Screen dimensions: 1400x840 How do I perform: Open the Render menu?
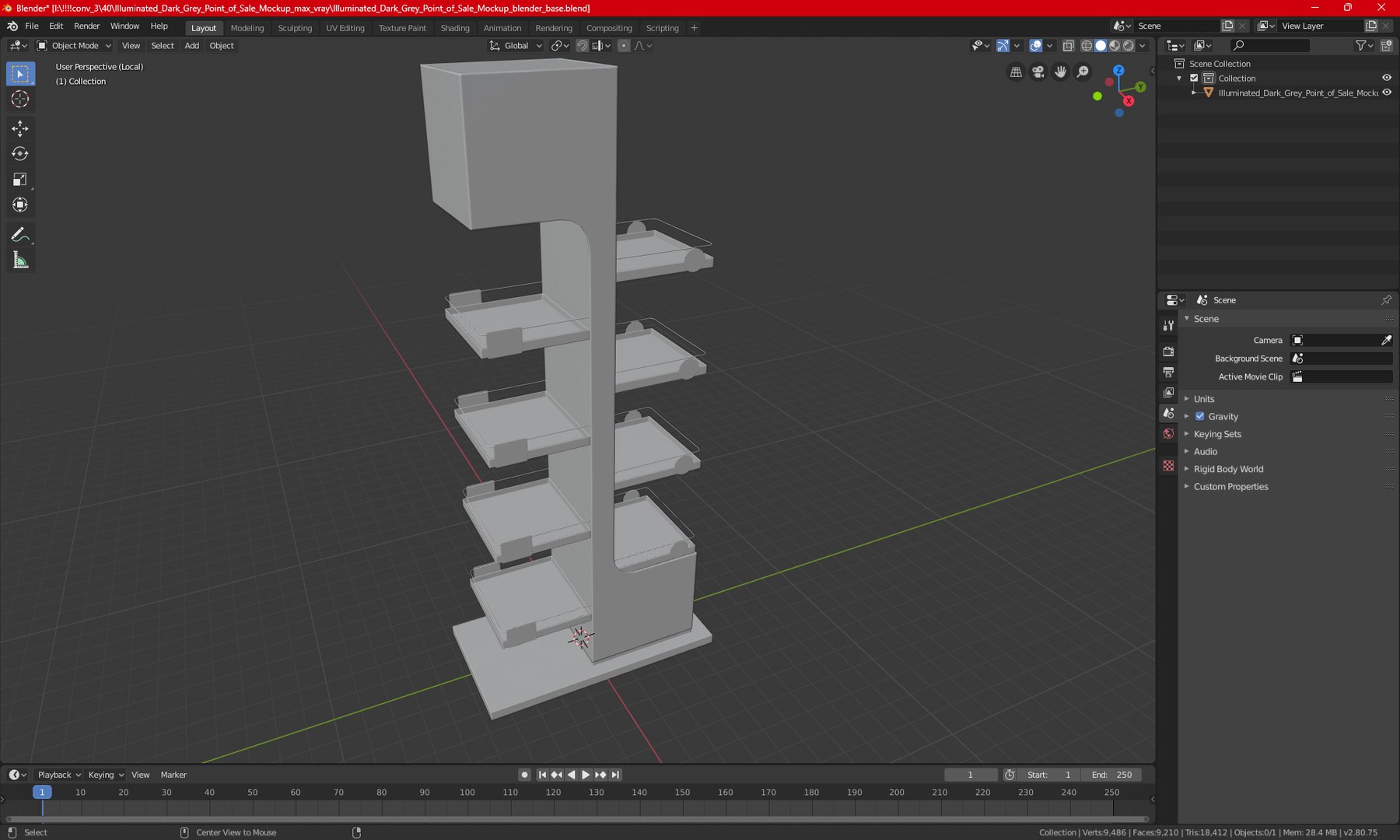click(86, 26)
